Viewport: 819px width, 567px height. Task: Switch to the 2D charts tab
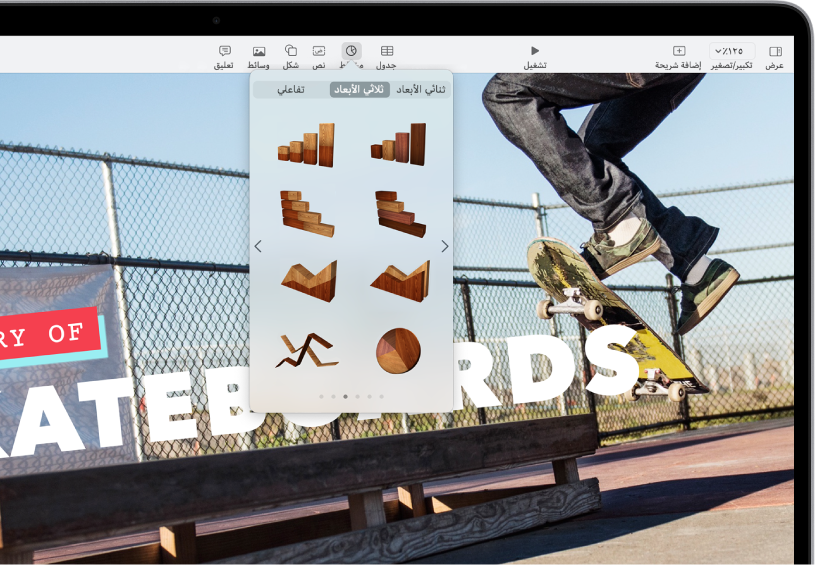click(420, 90)
